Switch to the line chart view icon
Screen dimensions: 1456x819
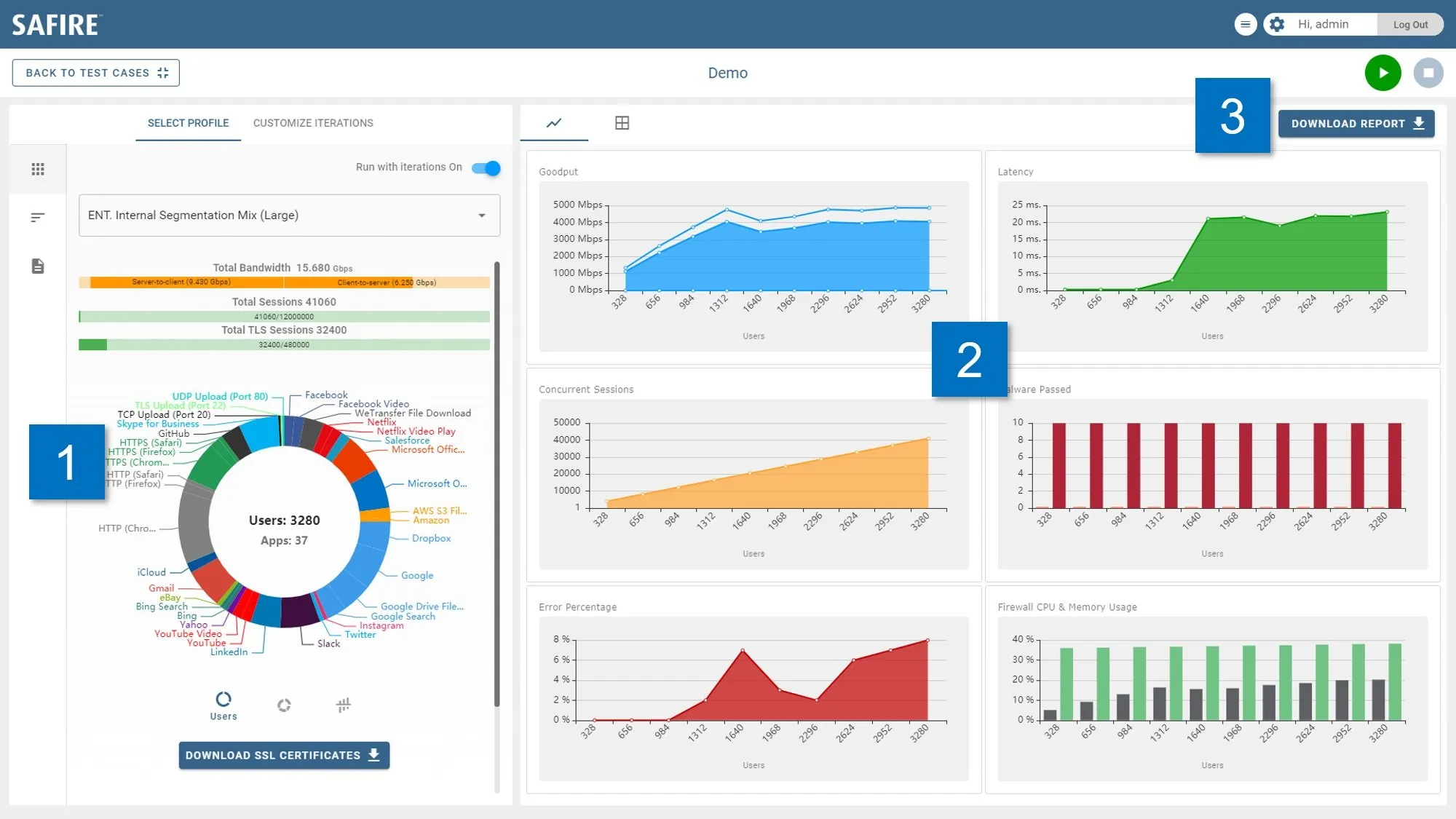point(554,123)
